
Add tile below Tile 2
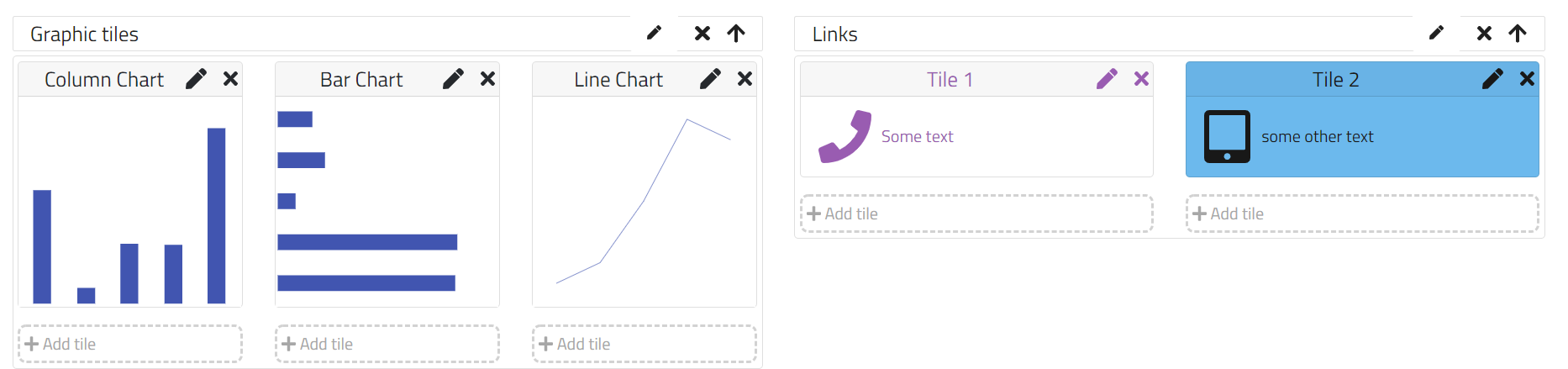pyautogui.click(x=1362, y=213)
